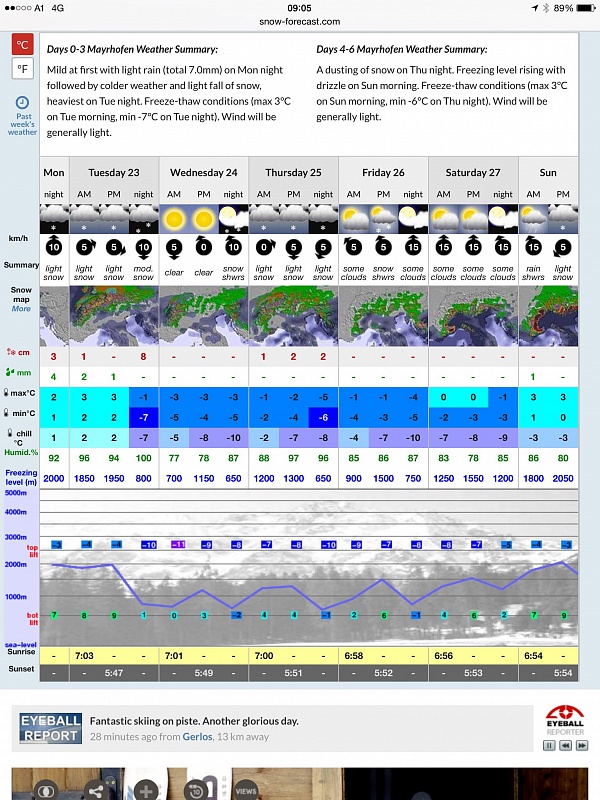Click the Eyeball Reporter icon
This screenshot has height=800, width=600.
(x=565, y=720)
